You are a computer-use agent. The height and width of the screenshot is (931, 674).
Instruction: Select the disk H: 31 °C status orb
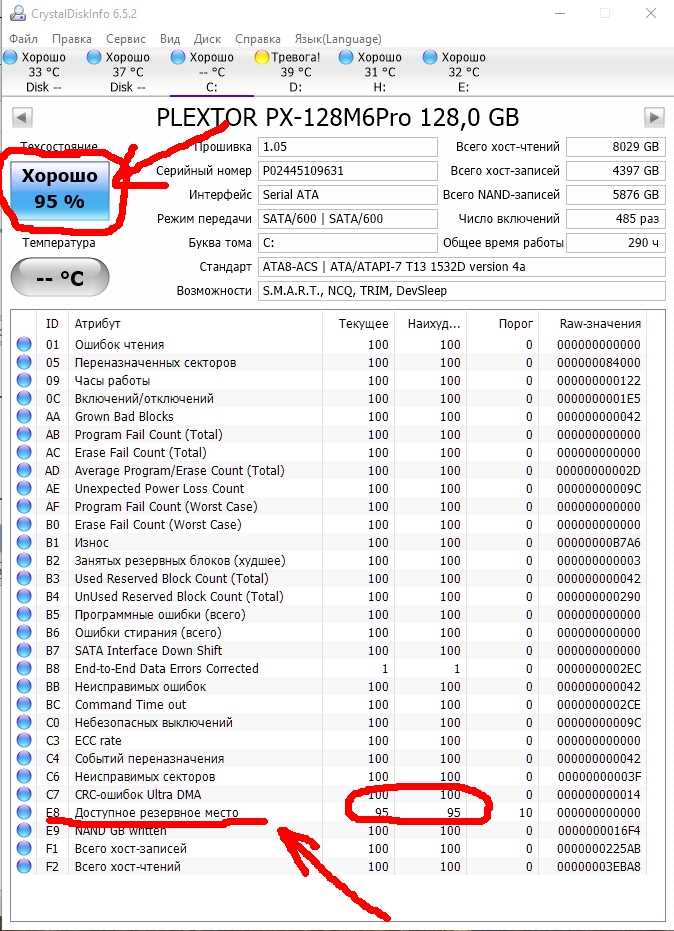click(x=346, y=58)
